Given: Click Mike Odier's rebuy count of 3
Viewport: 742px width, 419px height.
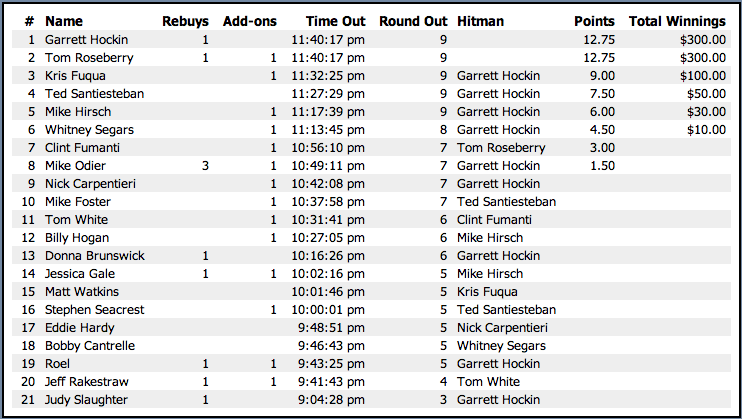Looking at the screenshot, I should click(205, 165).
